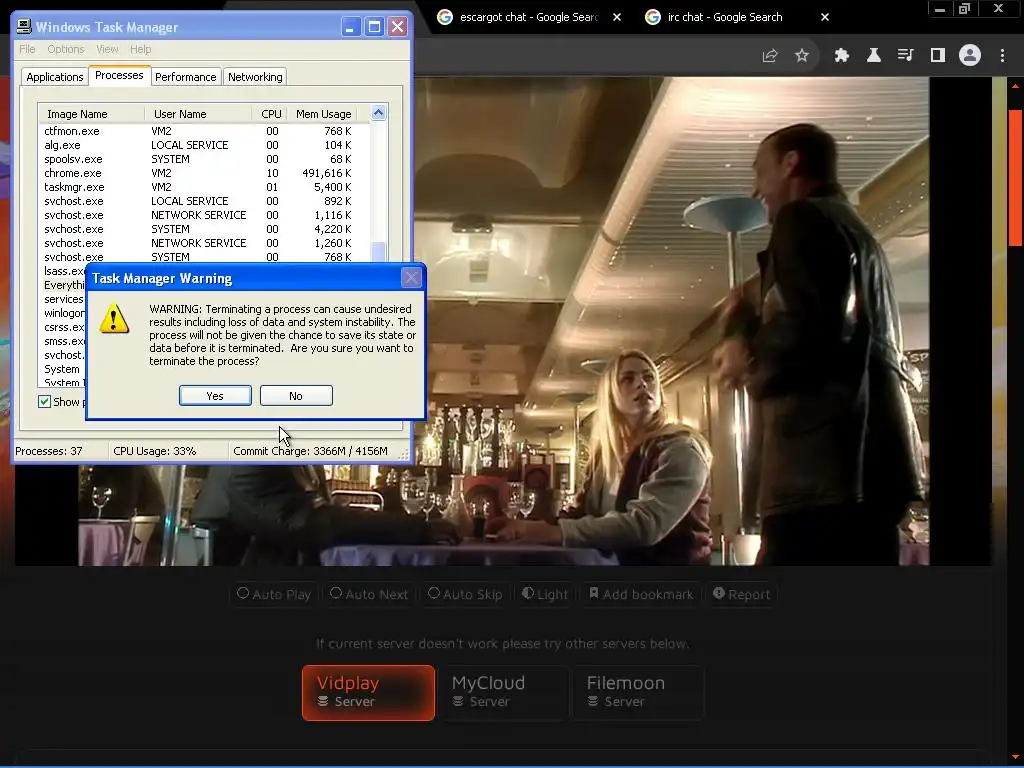Confirm termination with the Yes button
The width and height of the screenshot is (1024, 768).
(x=215, y=396)
